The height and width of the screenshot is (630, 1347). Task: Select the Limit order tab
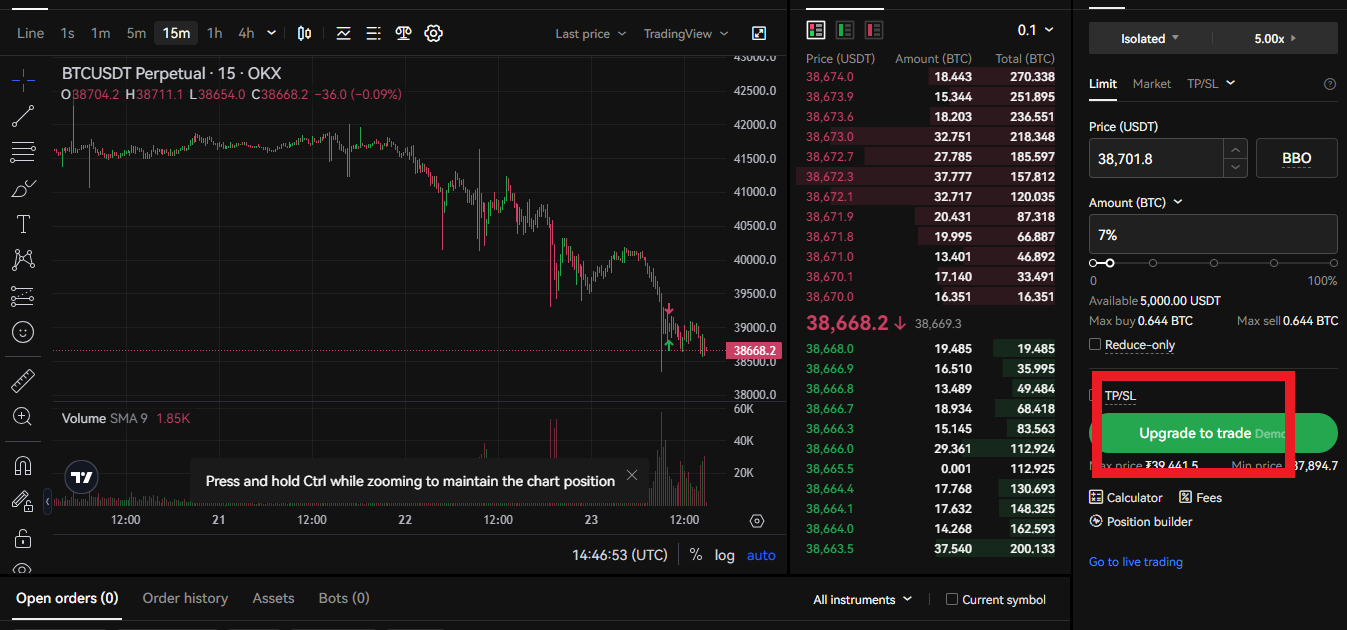pyautogui.click(x=1103, y=84)
